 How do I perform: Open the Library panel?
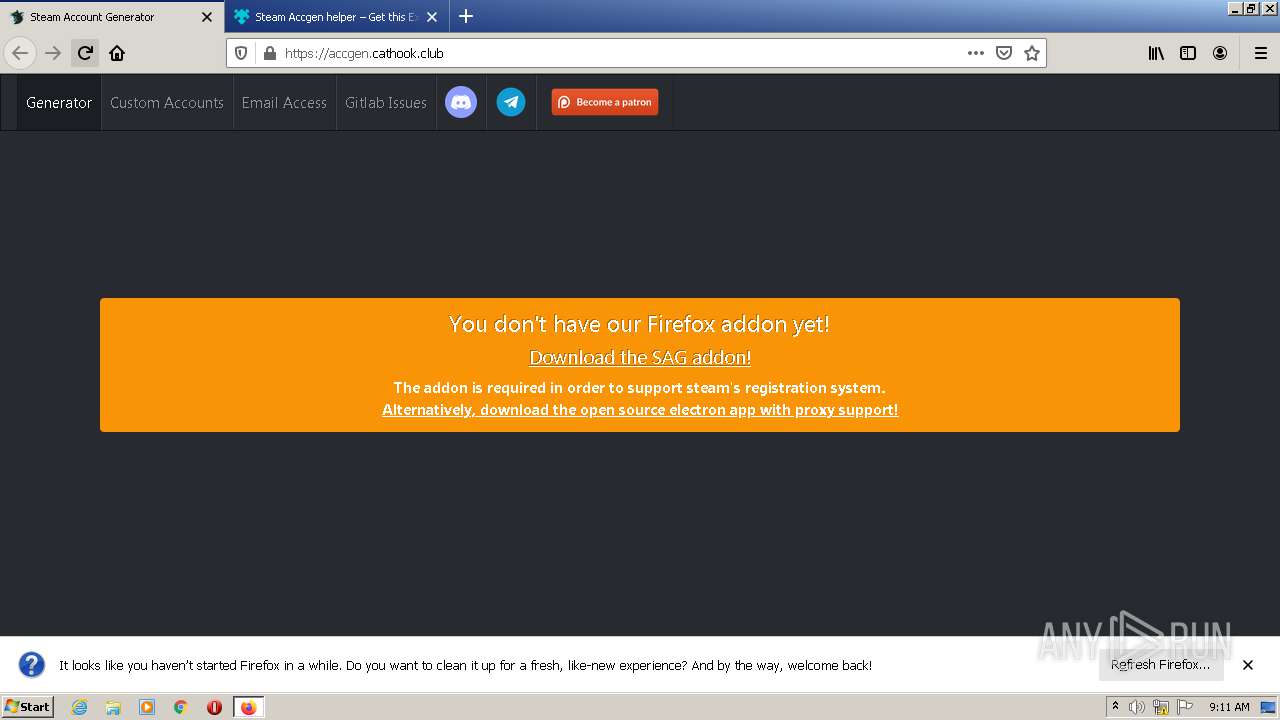point(1156,53)
